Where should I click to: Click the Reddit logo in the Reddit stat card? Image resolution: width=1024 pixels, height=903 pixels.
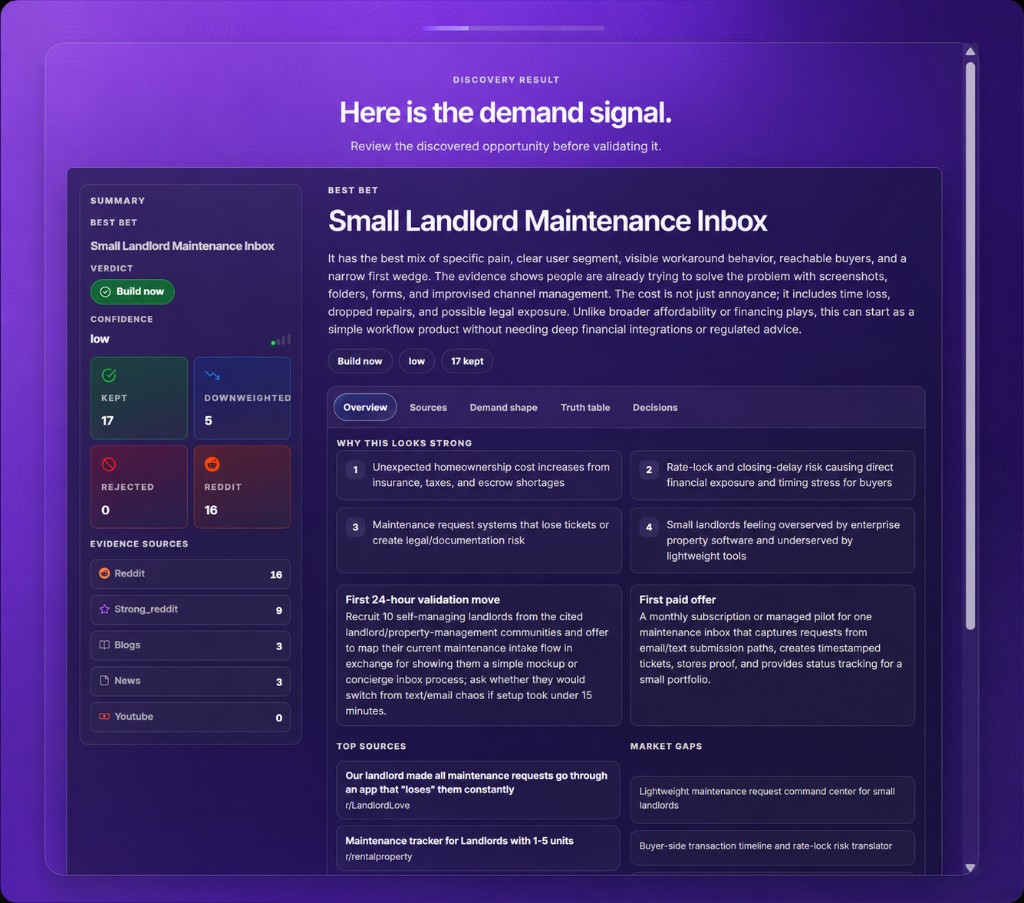[212, 464]
